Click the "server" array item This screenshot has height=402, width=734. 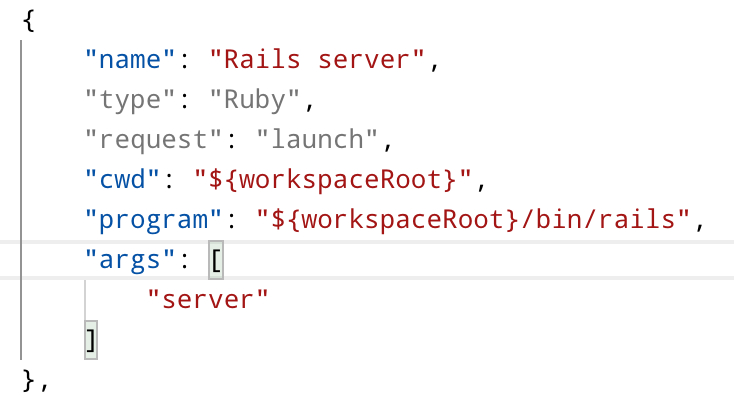coord(208,300)
